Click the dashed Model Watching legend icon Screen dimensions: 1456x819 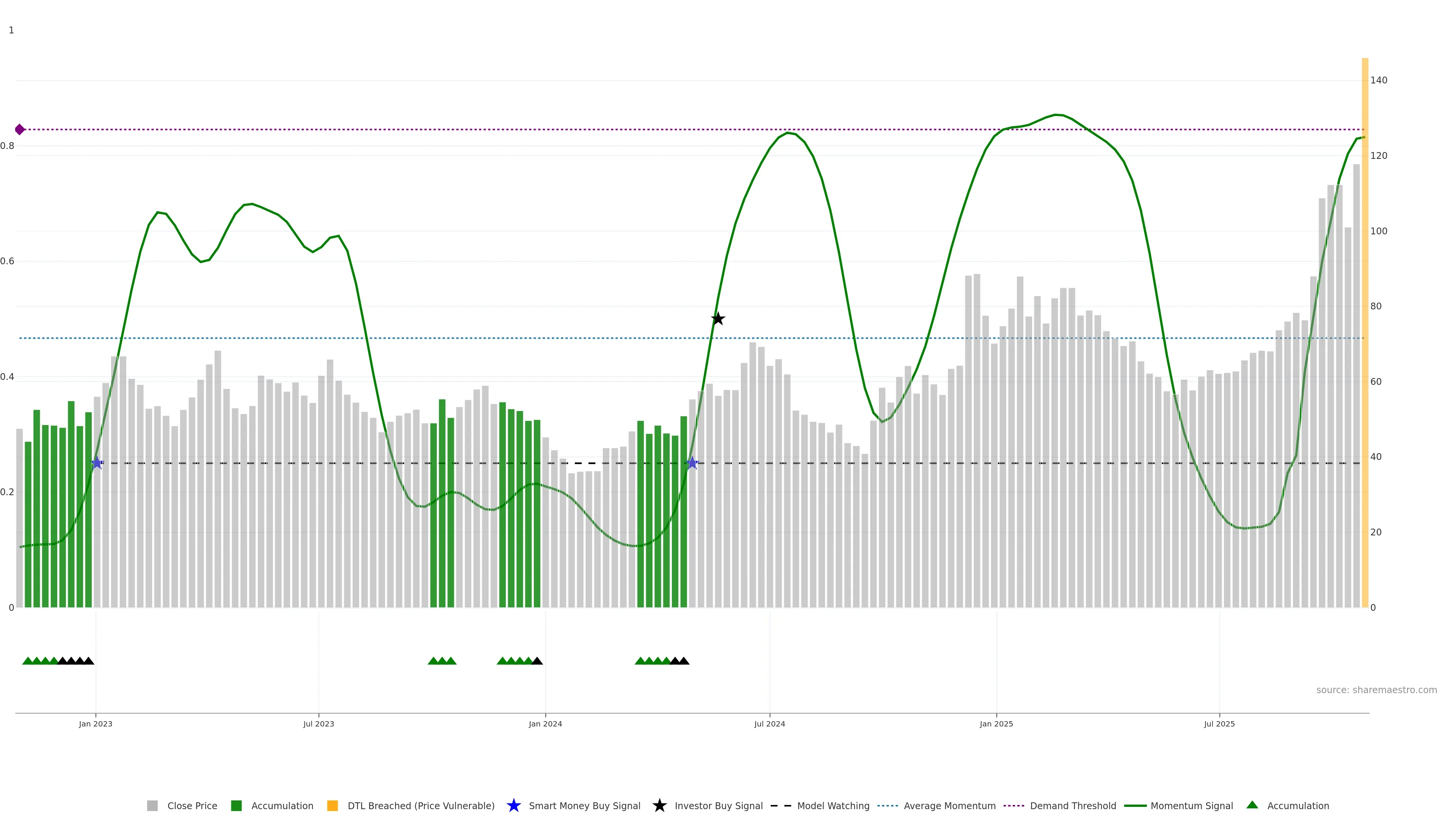click(781, 805)
